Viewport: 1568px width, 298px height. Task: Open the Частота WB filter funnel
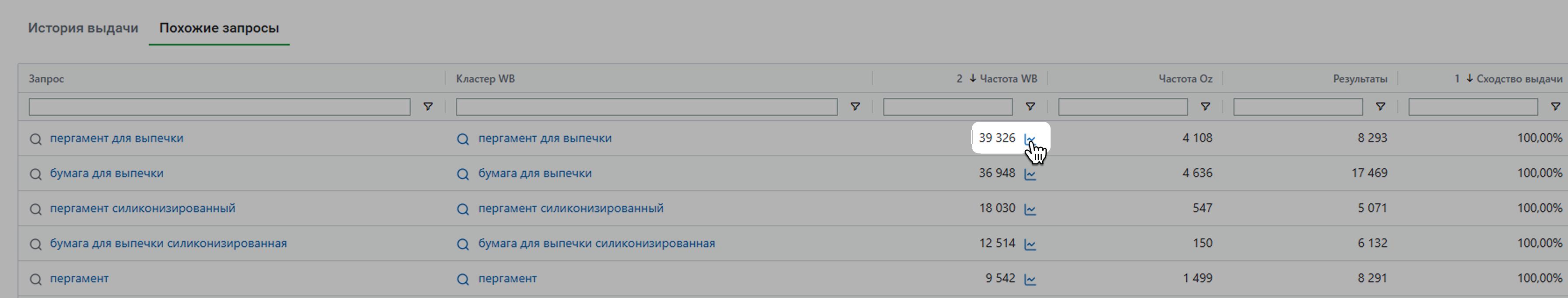point(1030,106)
